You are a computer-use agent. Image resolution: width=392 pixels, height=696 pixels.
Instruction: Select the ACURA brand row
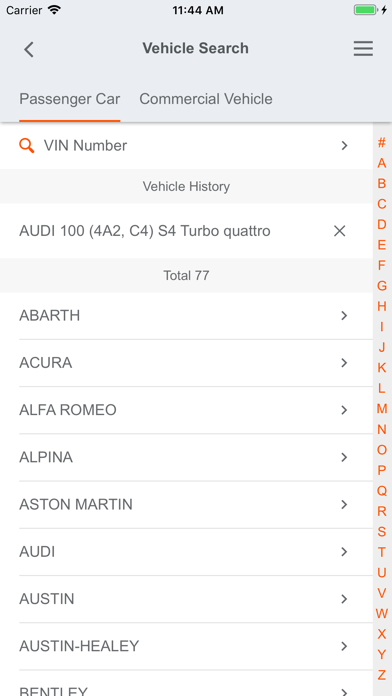[x=186, y=363]
